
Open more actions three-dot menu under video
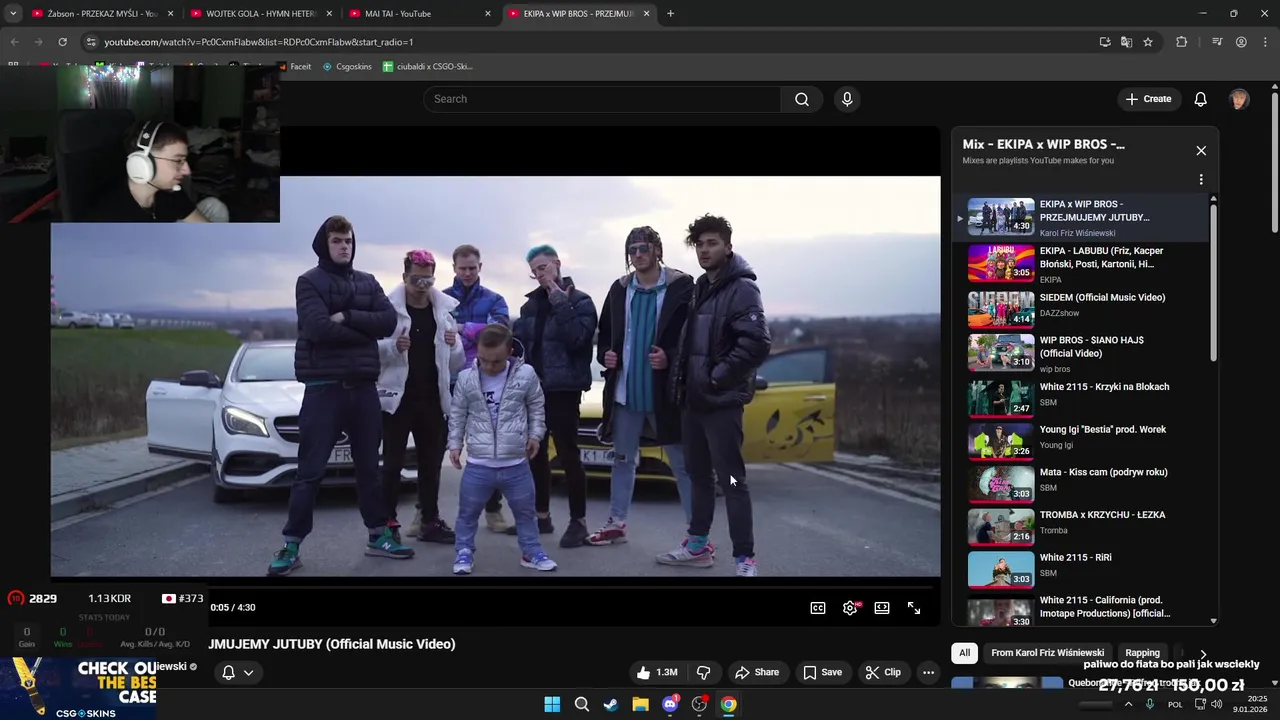[928, 672]
